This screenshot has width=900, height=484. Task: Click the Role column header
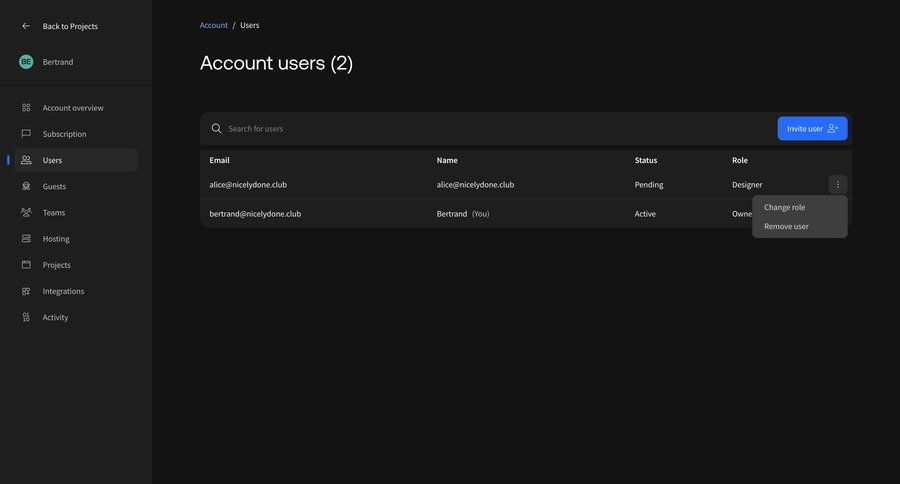(x=740, y=160)
